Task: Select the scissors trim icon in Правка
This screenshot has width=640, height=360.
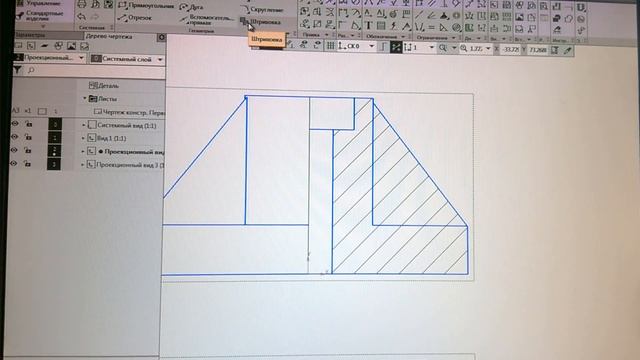Action: pos(330,12)
